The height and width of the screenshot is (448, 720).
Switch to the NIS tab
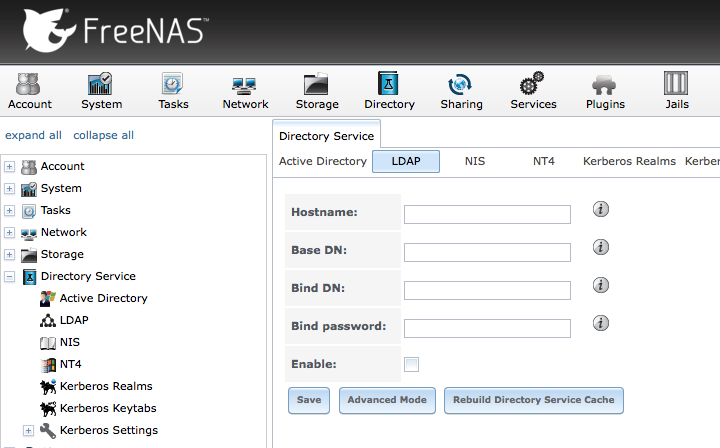[x=475, y=161]
